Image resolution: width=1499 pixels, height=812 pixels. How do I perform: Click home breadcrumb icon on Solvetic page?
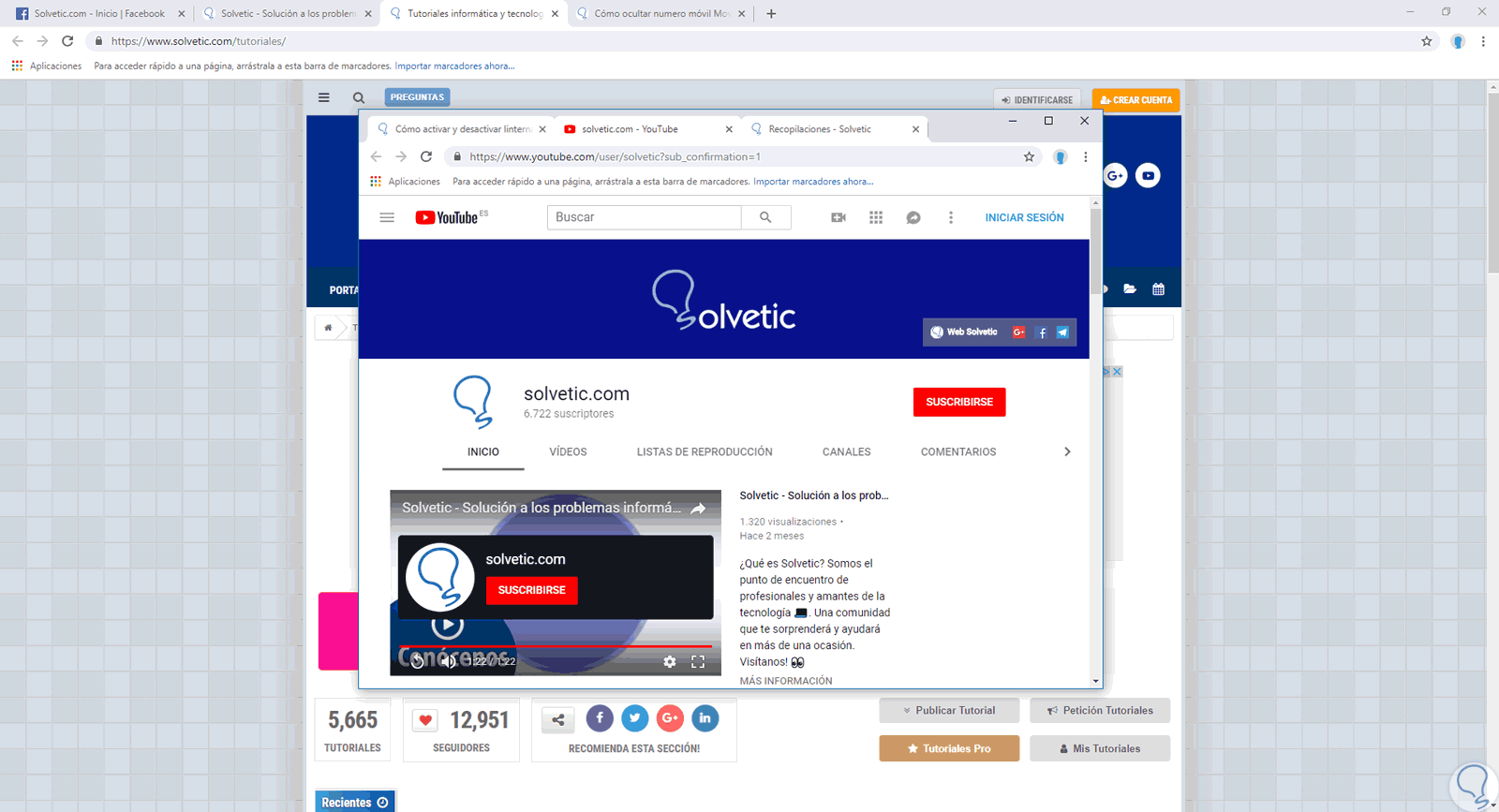pos(328,328)
